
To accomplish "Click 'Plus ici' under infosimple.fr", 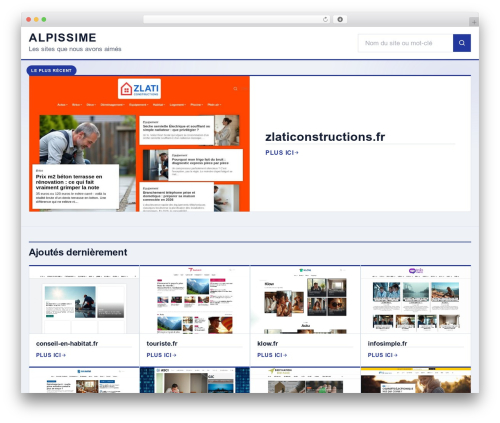I will click(x=383, y=355).
